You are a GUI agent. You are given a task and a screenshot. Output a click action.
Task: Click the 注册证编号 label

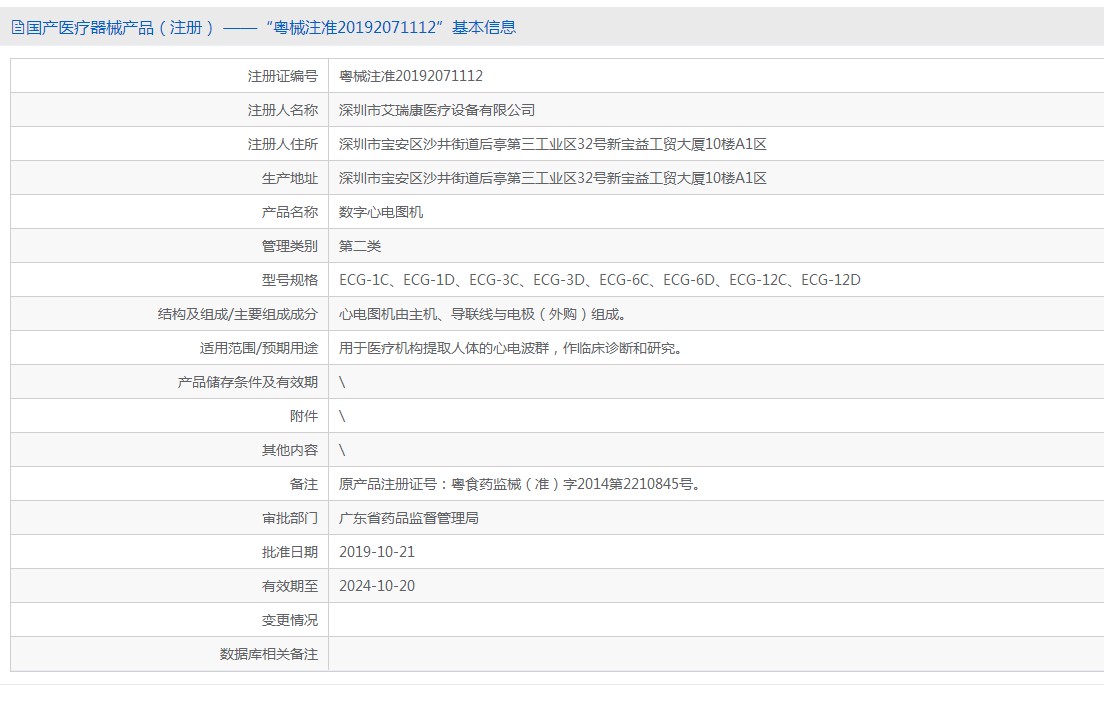[x=282, y=76]
